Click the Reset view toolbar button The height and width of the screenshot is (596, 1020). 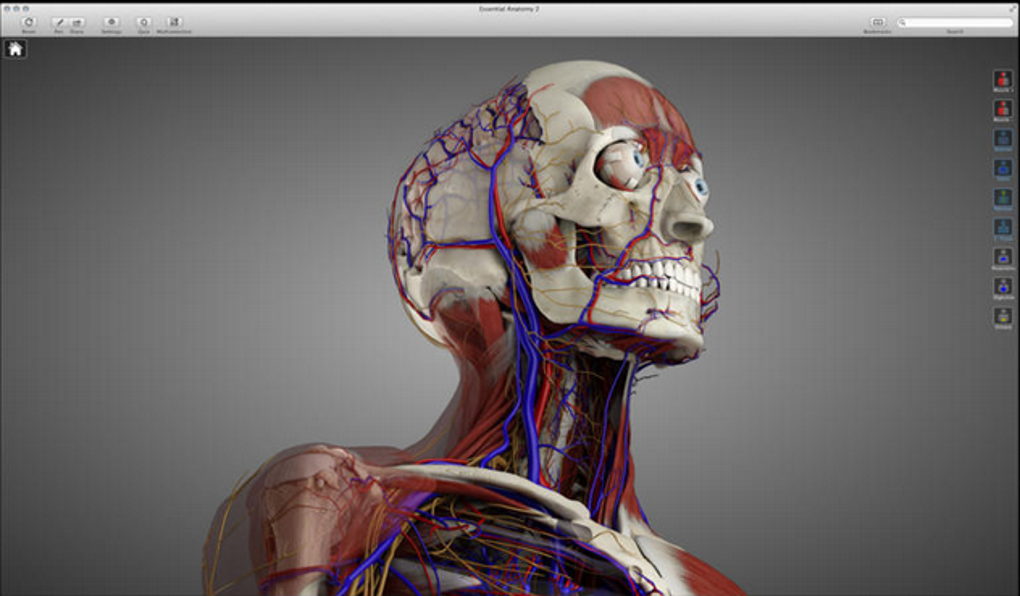[29, 23]
